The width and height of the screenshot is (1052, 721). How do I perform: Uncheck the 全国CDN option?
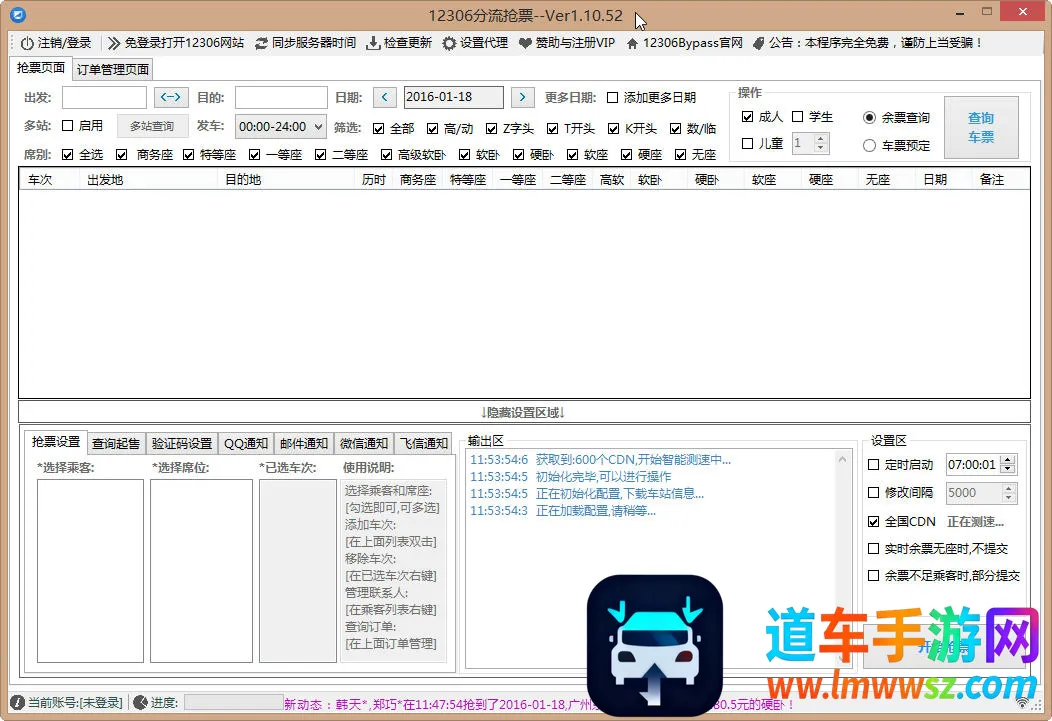pos(874,522)
